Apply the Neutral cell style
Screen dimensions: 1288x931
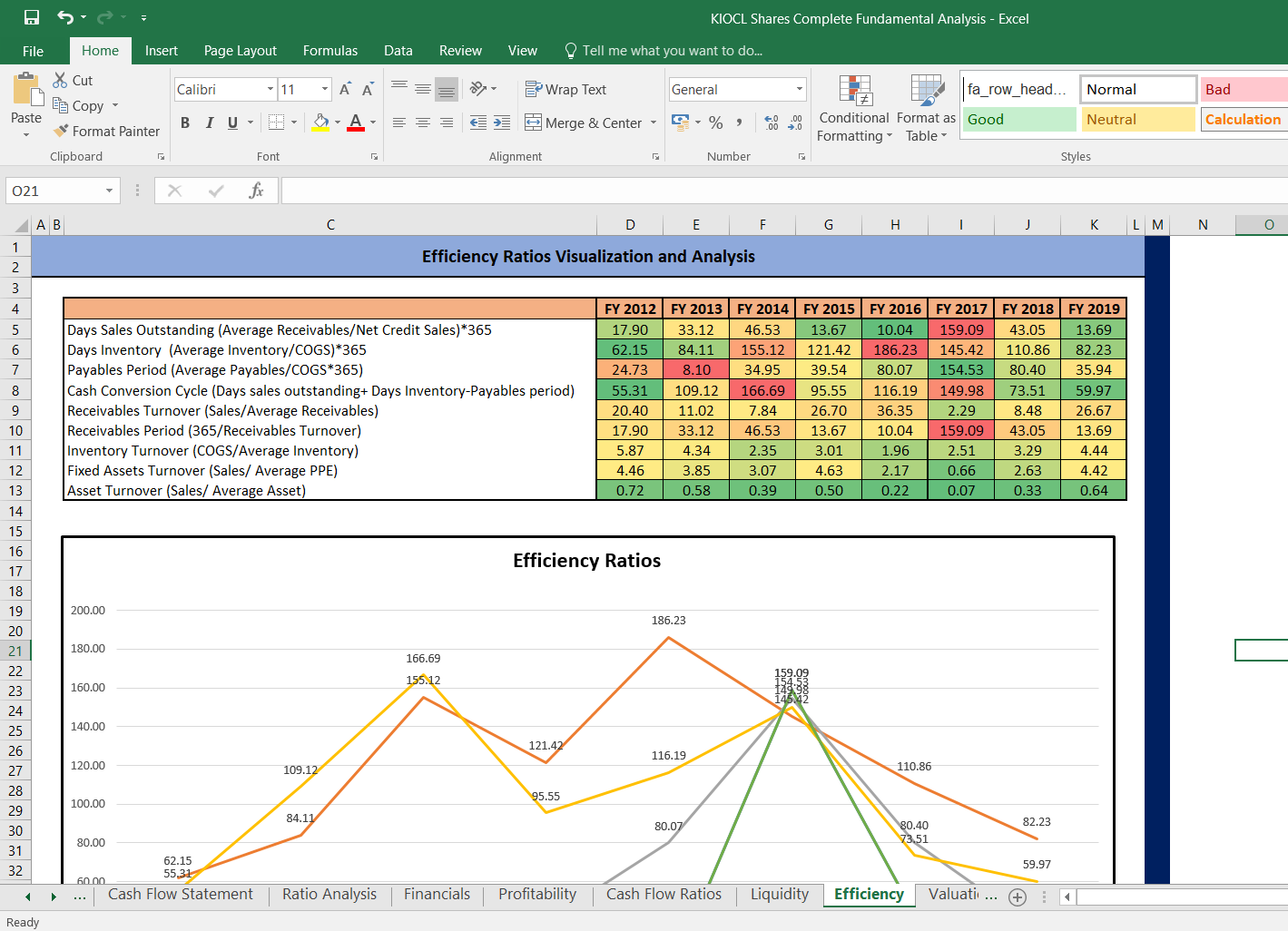click(x=1137, y=120)
